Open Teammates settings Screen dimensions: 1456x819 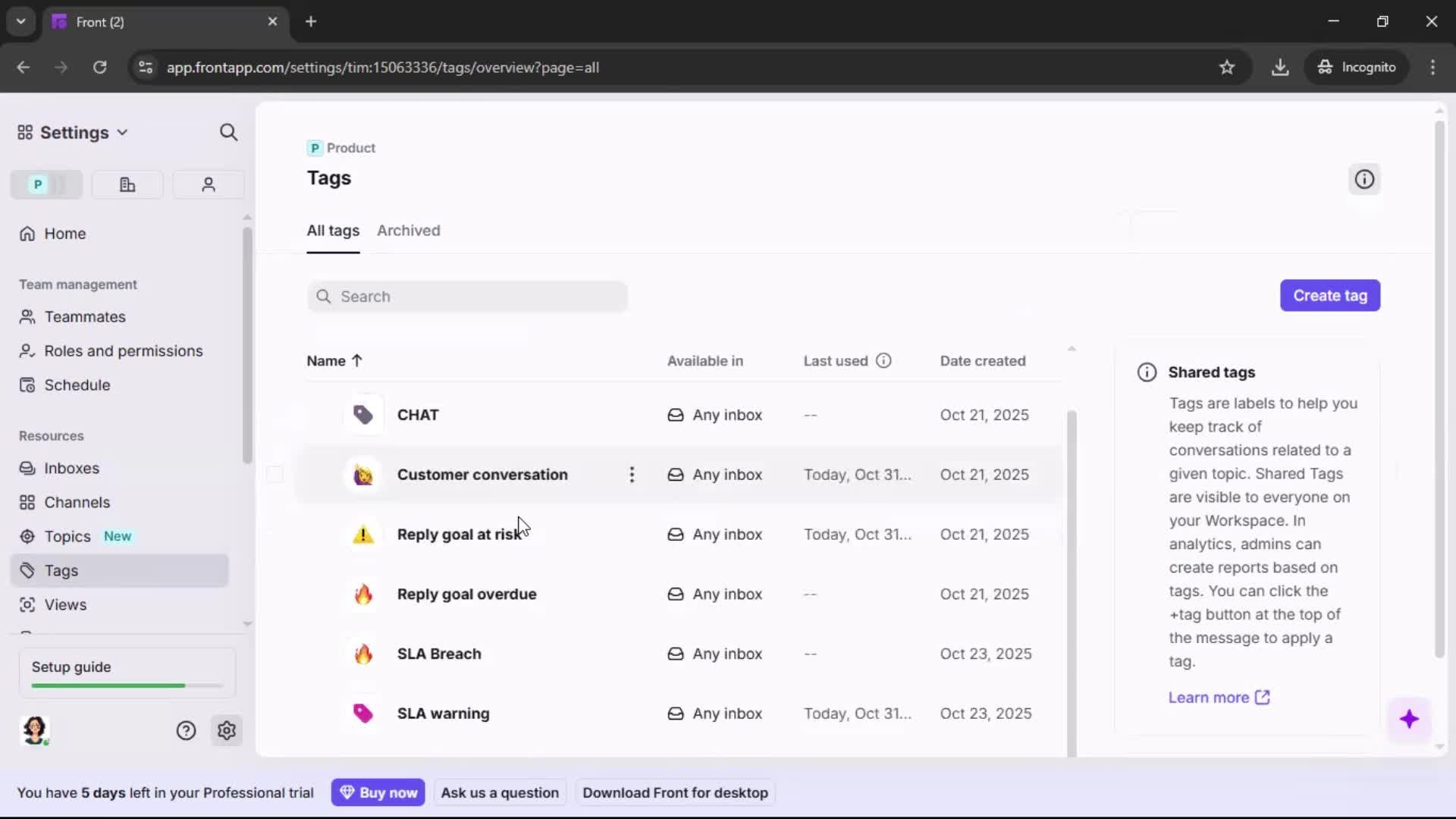coord(83,316)
